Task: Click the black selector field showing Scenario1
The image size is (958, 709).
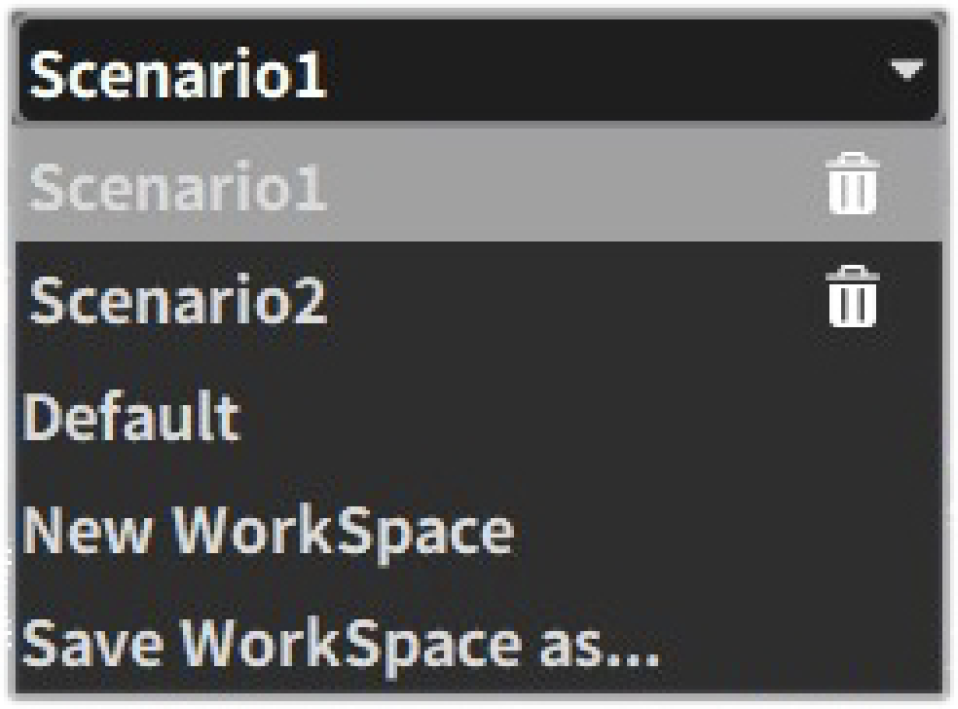Action: coord(400,72)
